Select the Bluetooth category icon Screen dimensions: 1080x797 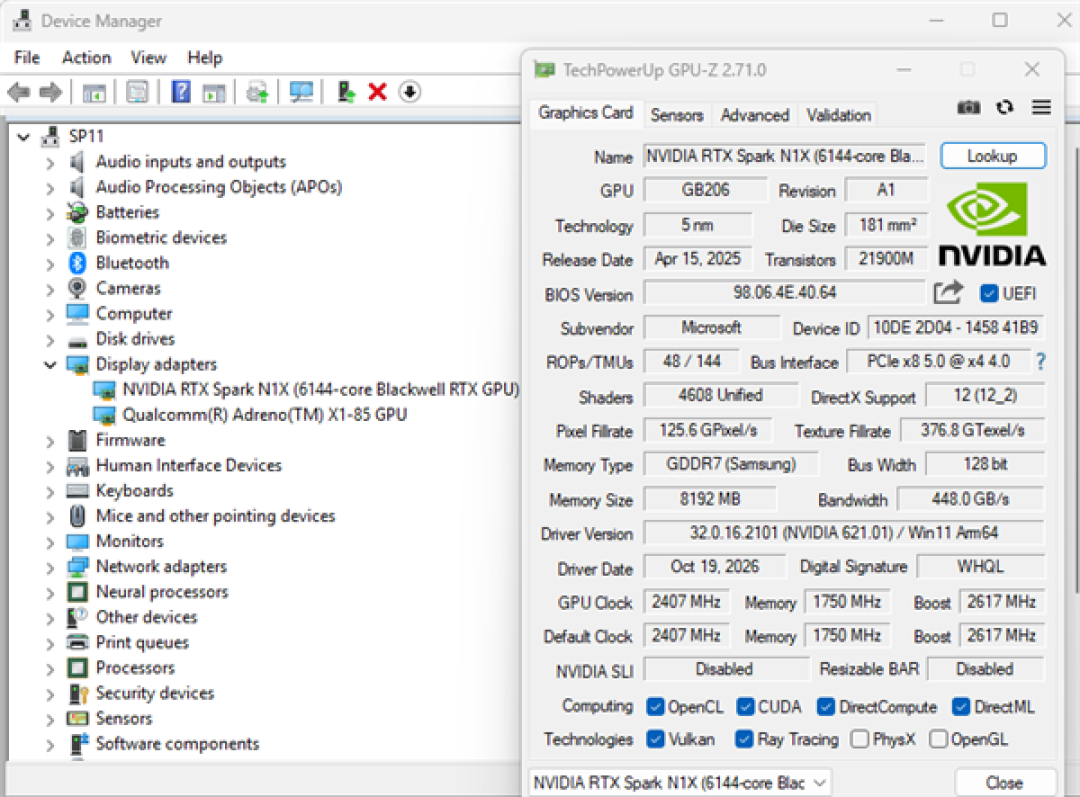77,263
